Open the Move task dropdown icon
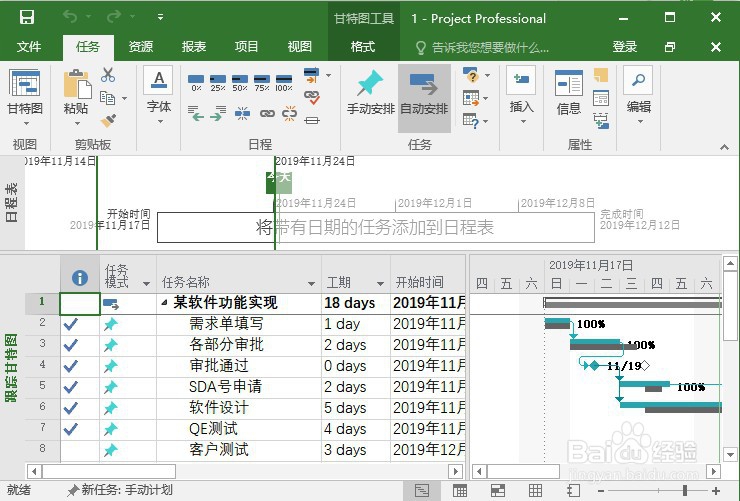The width and height of the screenshot is (740, 501). click(475, 98)
